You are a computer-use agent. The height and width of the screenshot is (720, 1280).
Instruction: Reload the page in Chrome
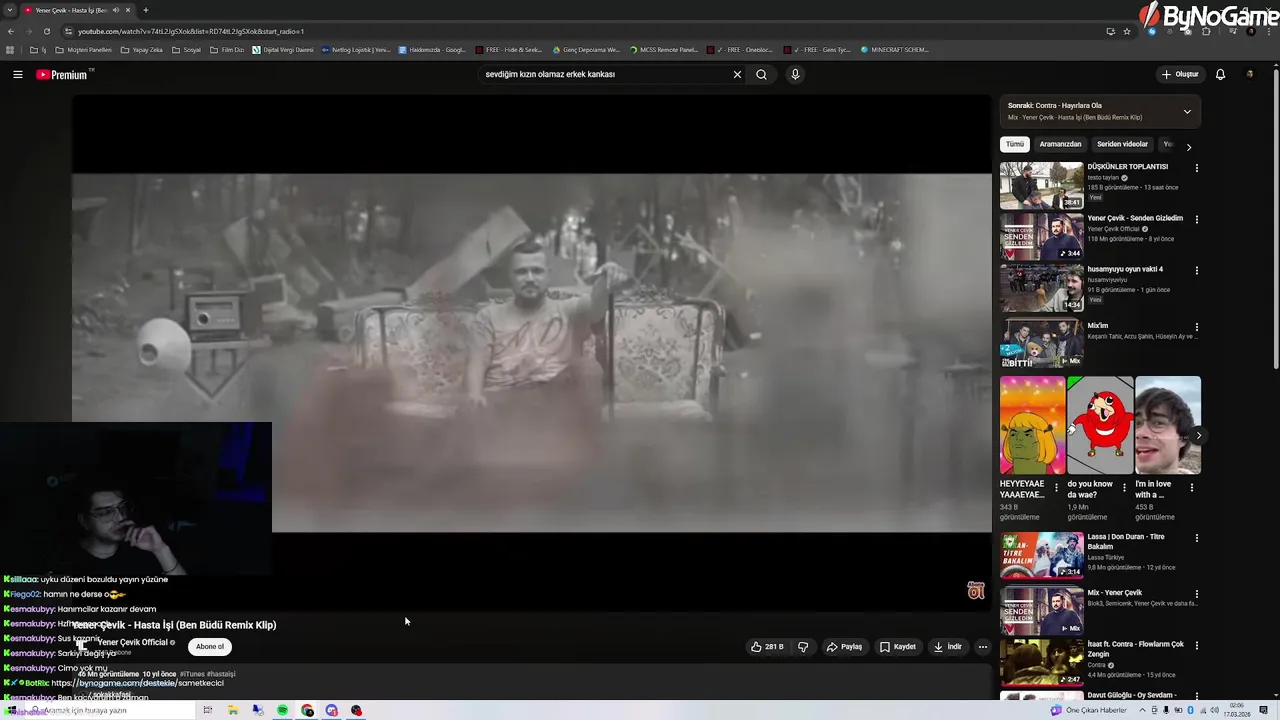tap(47, 31)
